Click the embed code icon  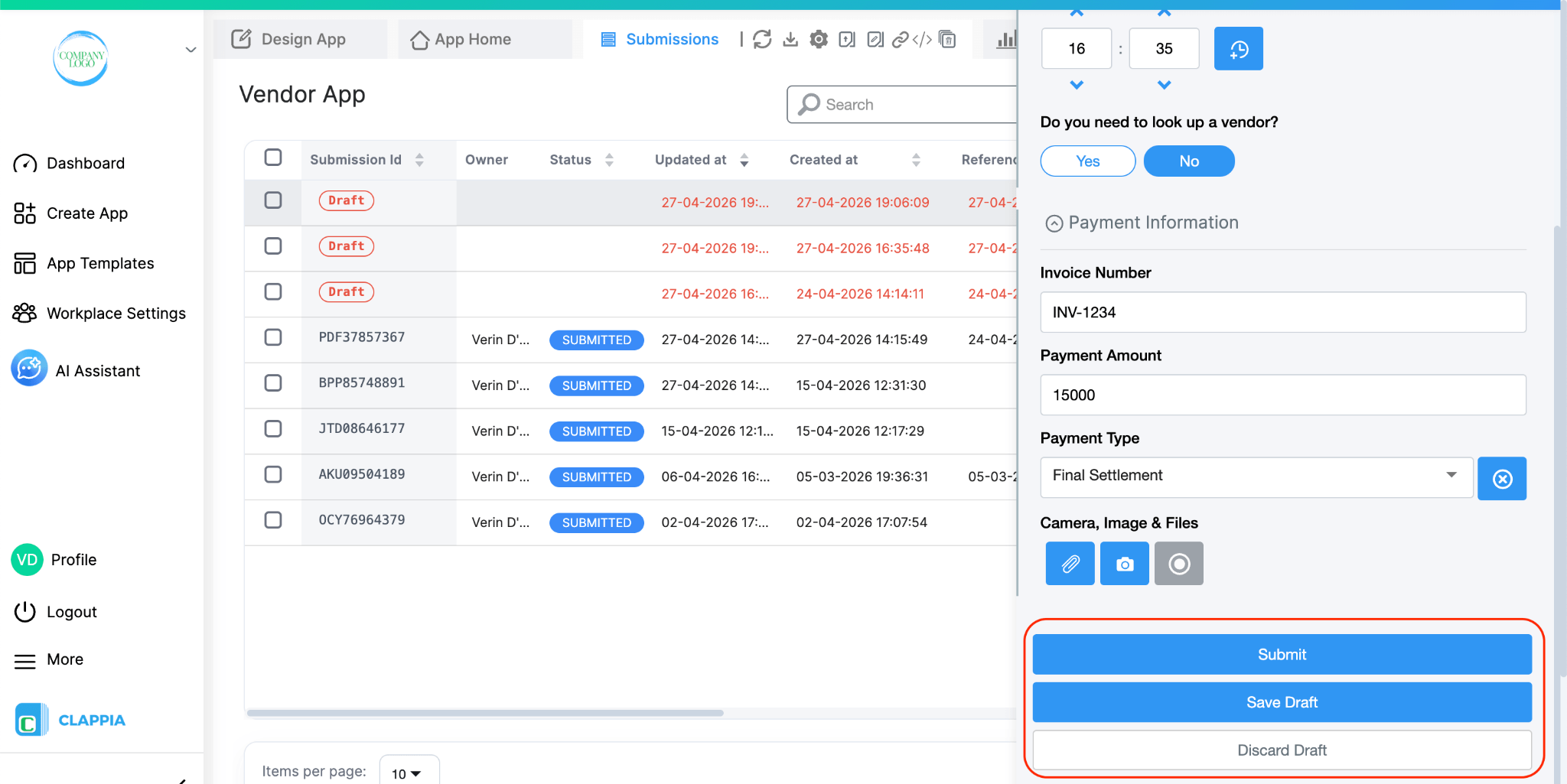coord(922,39)
